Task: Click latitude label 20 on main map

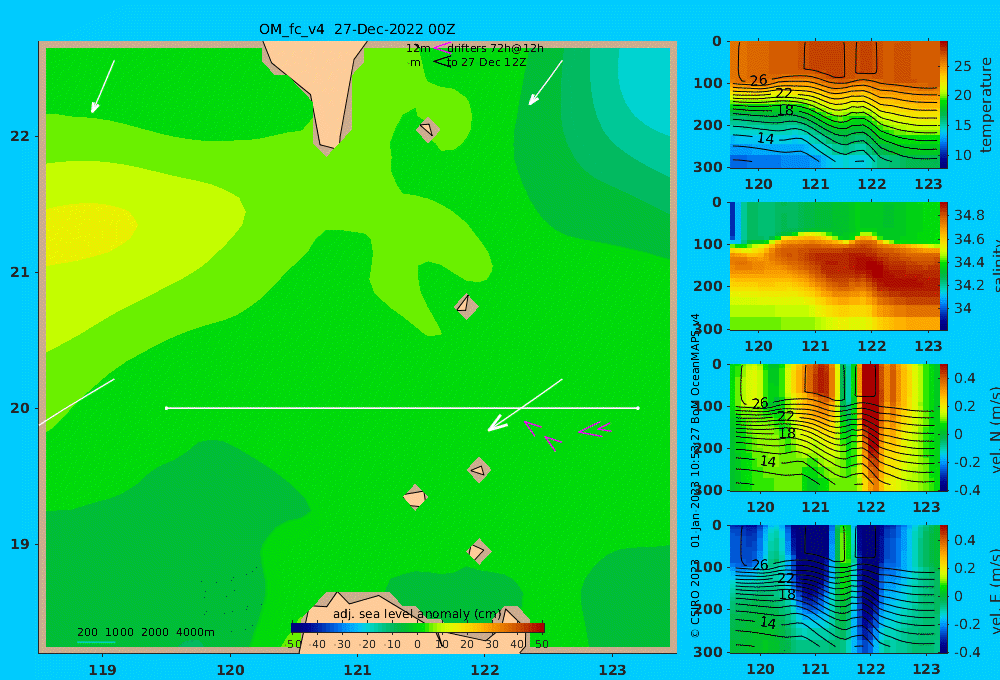Action: [x=20, y=408]
